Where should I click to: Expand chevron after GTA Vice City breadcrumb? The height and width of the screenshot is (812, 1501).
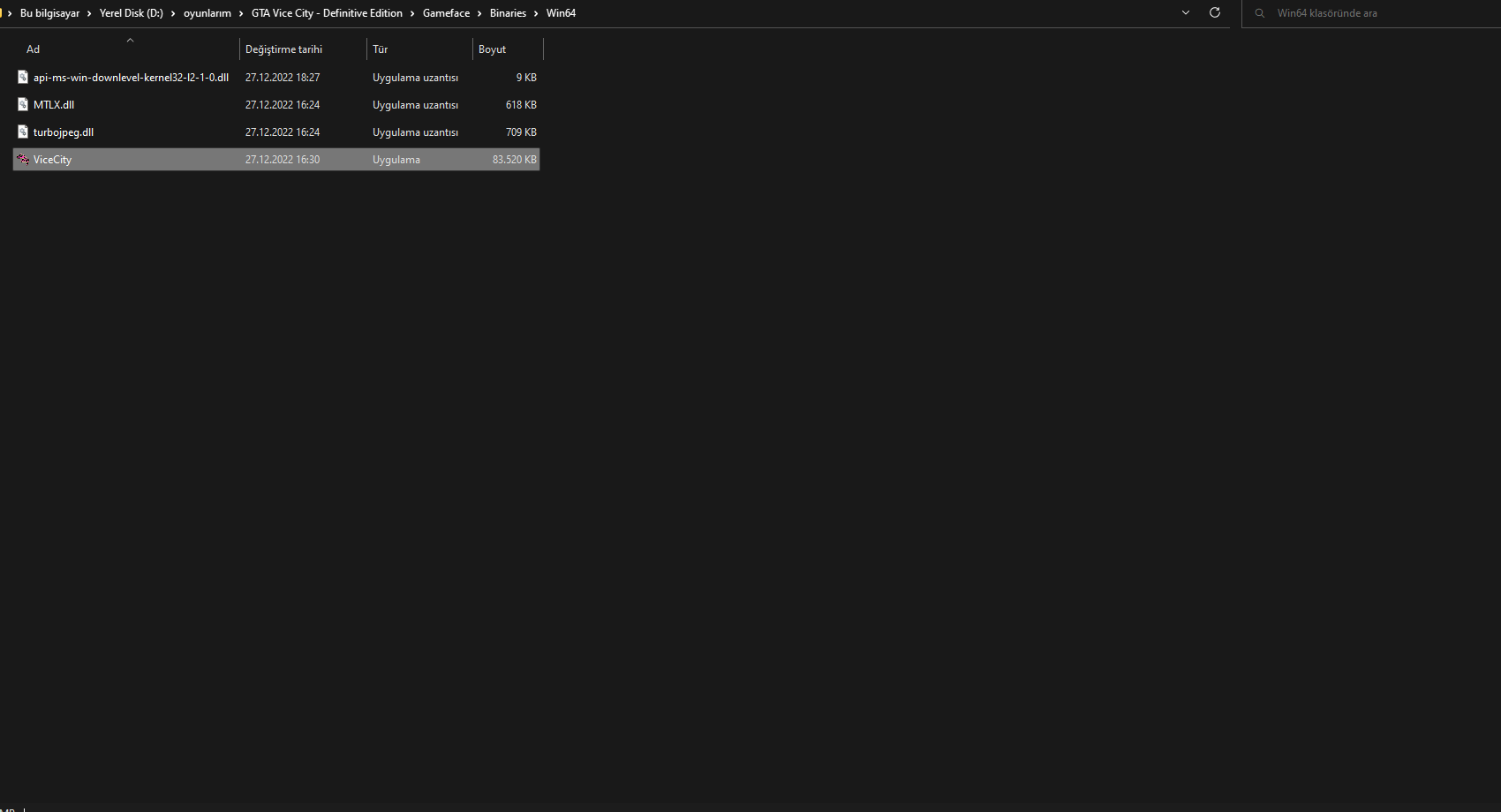pyautogui.click(x=412, y=13)
